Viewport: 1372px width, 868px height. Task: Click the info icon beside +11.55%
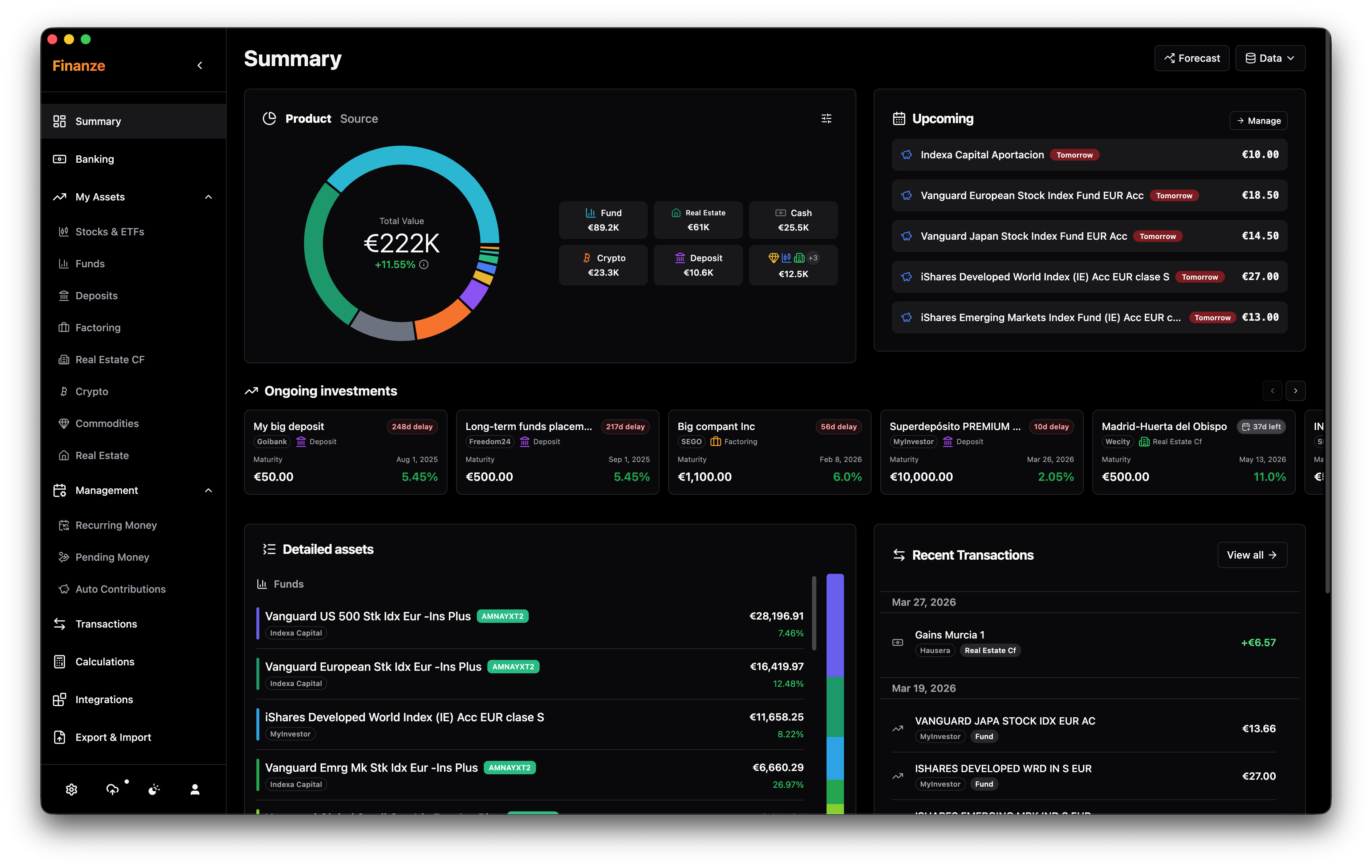click(424, 264)
